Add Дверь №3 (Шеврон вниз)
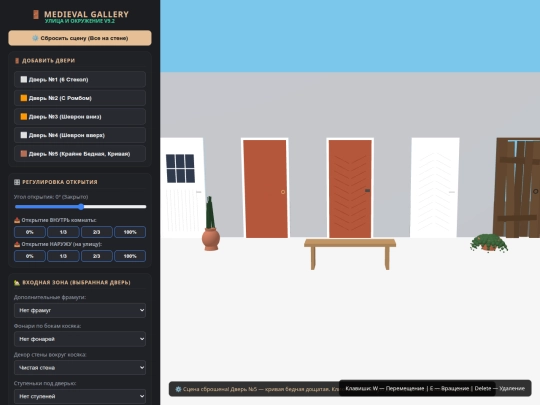The image size is (540, 405). pos(80,117)
